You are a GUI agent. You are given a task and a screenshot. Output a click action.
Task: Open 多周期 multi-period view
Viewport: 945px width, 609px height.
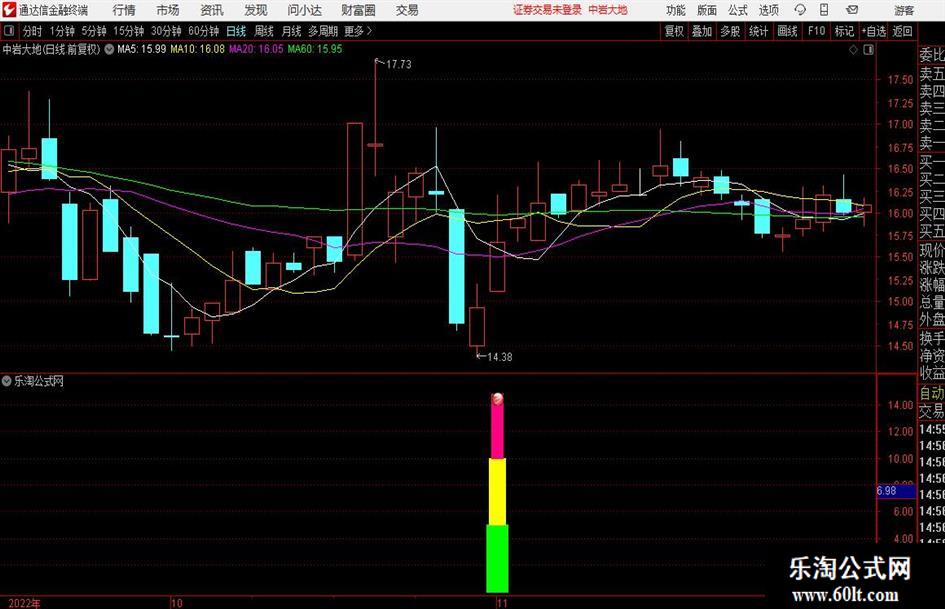323,31
